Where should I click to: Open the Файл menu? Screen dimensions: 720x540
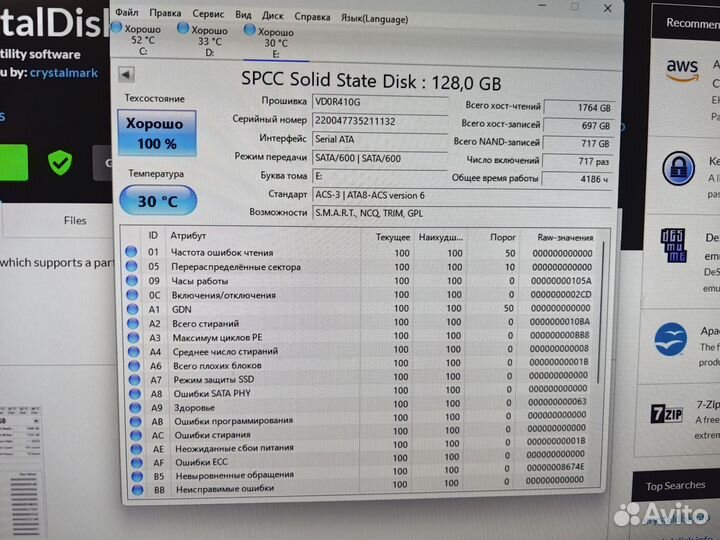click(127, 11)
